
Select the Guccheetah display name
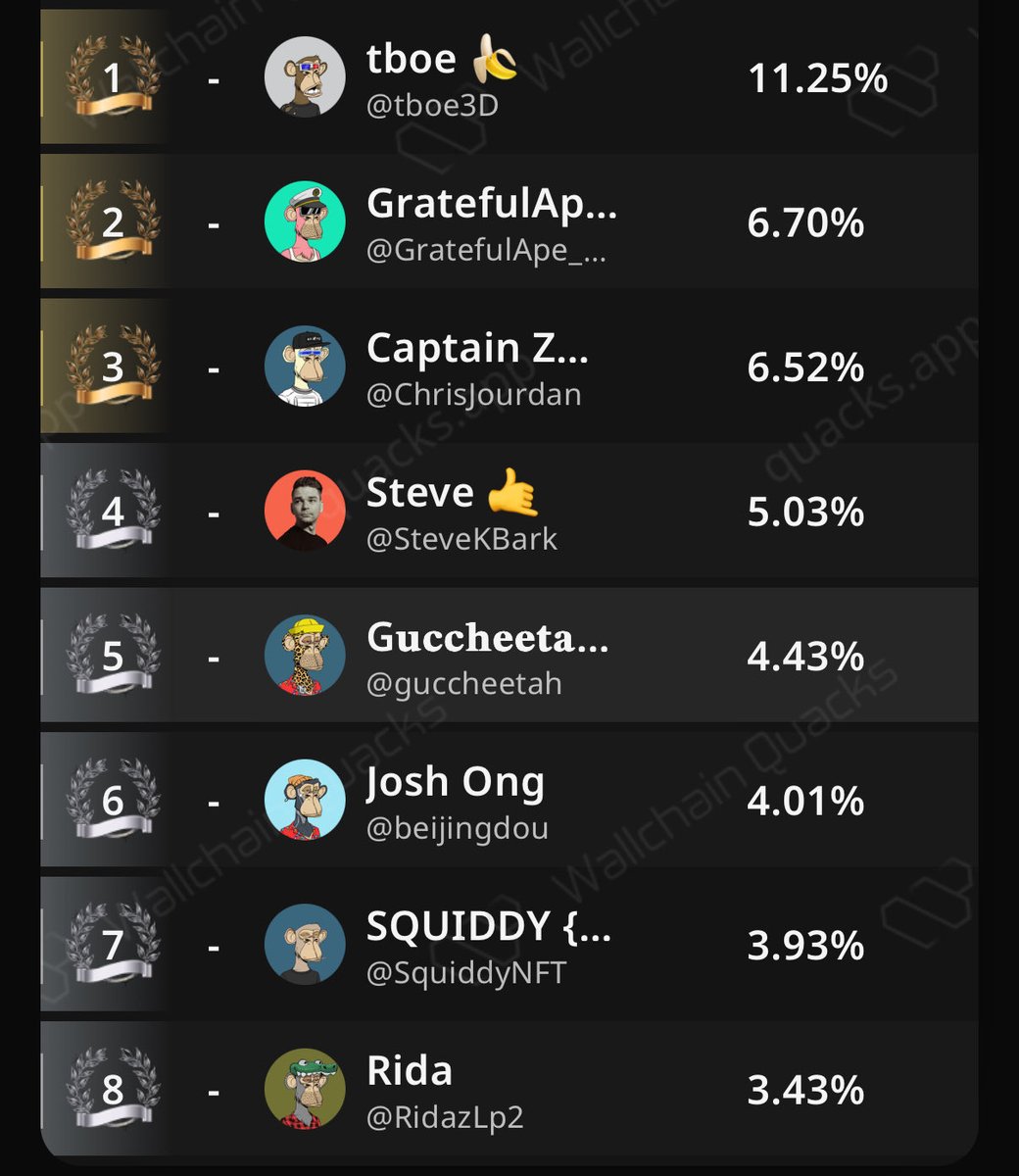point(487,638)
